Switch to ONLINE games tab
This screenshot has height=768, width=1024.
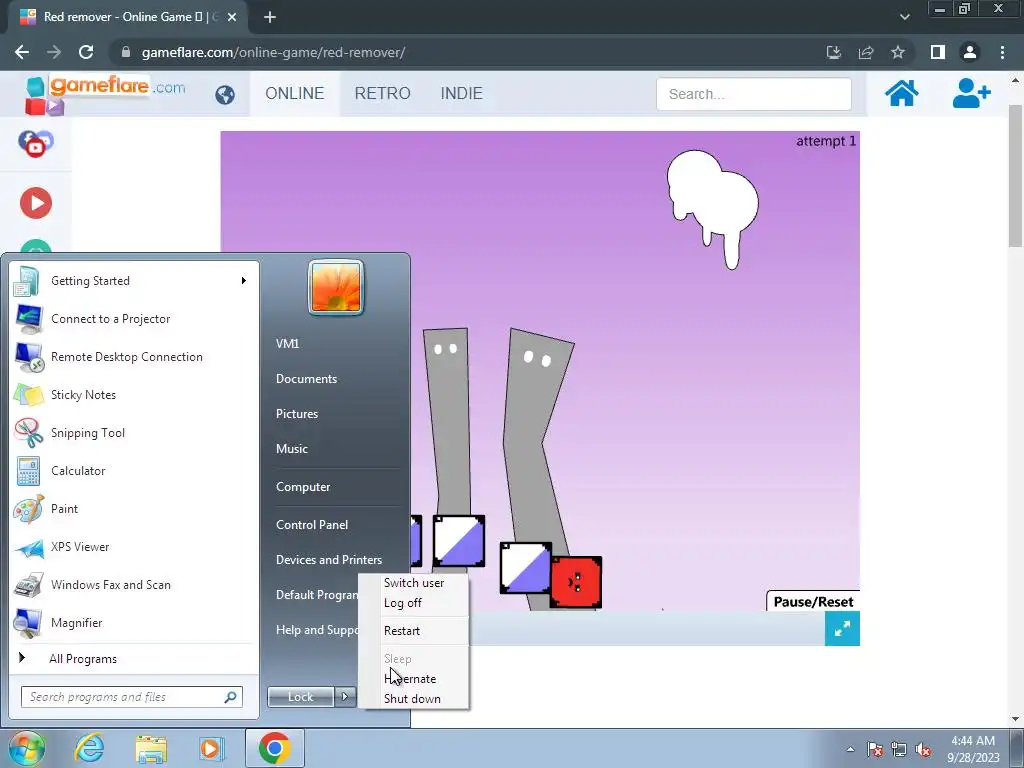(295, 93)
